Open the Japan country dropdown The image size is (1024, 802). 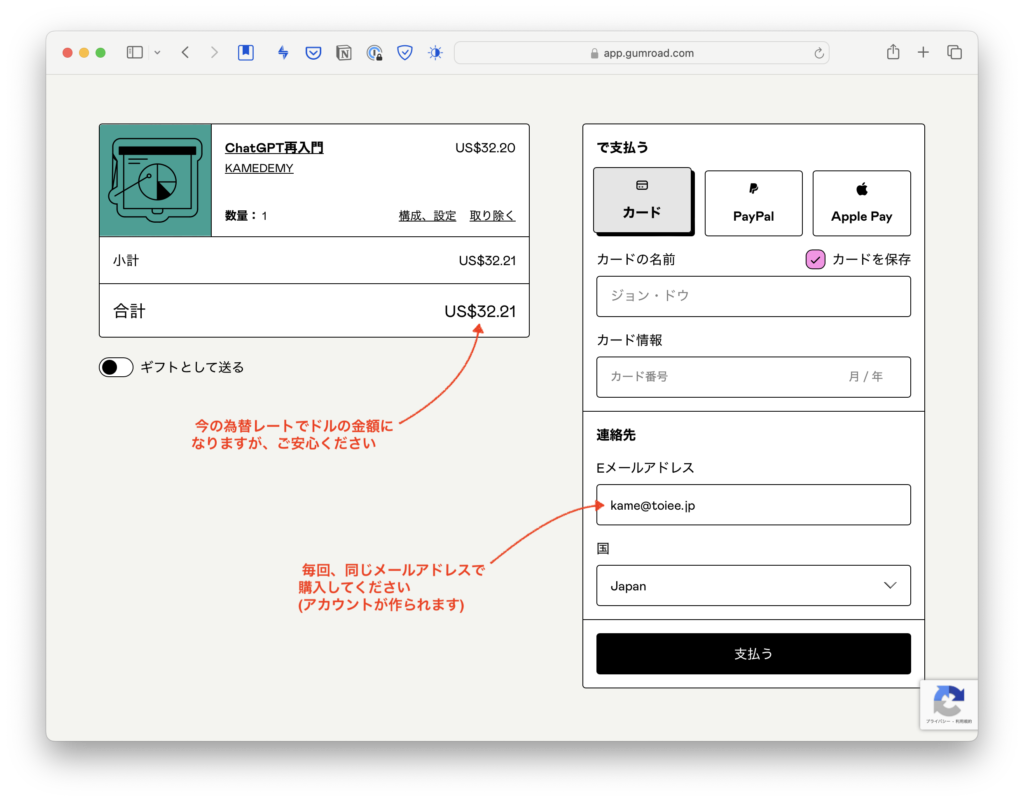tap(753, 586)
